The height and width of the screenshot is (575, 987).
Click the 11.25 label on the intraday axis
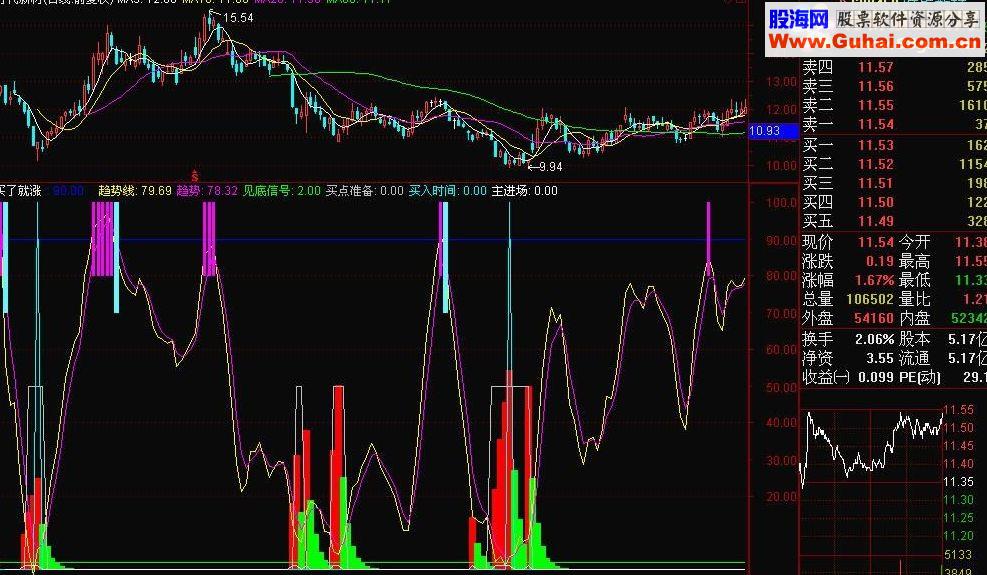click(x=961, y=518)
